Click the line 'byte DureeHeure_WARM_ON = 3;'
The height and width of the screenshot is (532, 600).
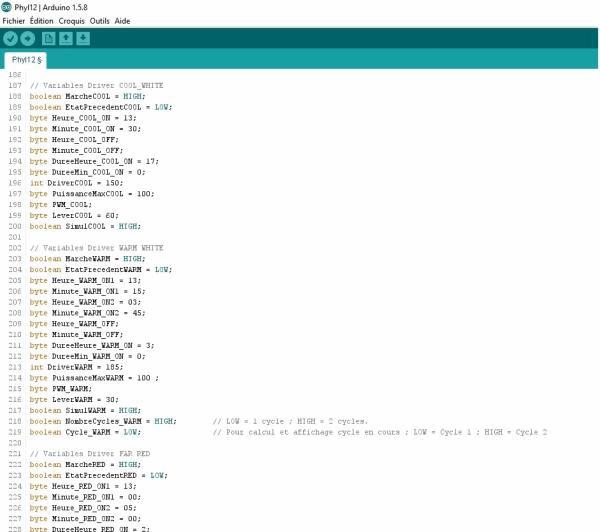pyautogui.click(x=92, y=346)
